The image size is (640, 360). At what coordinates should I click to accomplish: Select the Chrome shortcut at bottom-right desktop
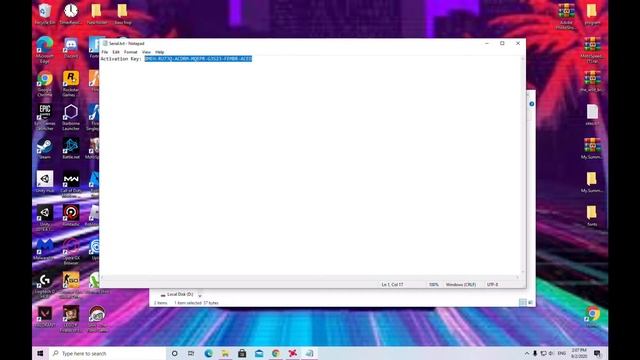click(x=592, y=317)
